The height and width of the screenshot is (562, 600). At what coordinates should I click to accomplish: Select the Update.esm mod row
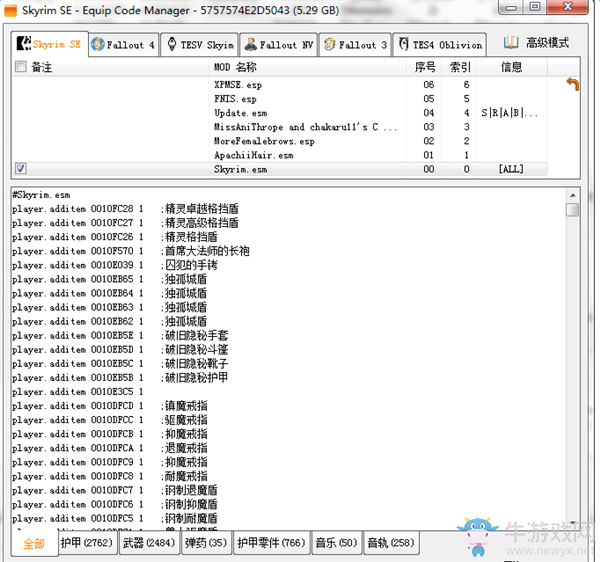(279, 113)
